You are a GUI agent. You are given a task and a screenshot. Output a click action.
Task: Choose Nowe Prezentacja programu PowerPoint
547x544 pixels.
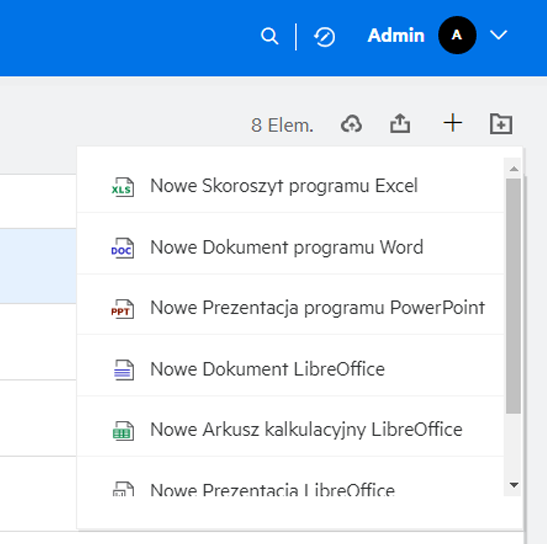coord(290,308)
